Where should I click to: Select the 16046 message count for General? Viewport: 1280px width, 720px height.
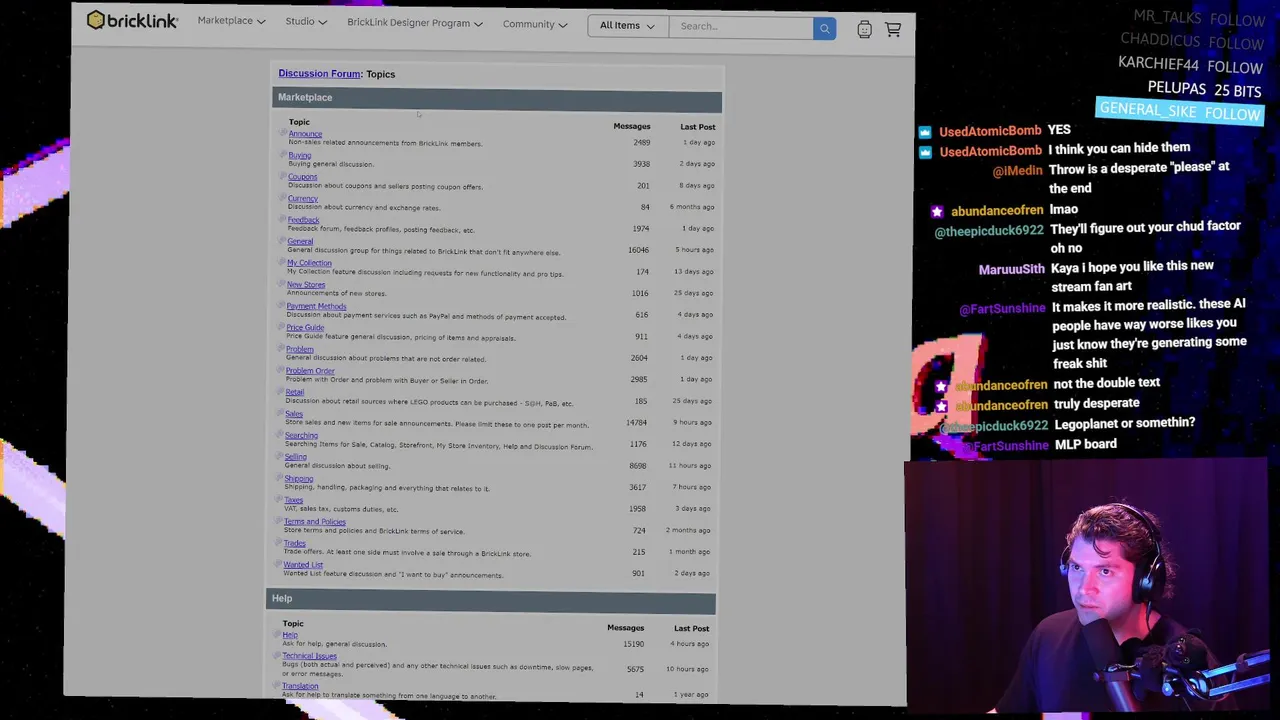pyautogui.click(x=638, y=250)
